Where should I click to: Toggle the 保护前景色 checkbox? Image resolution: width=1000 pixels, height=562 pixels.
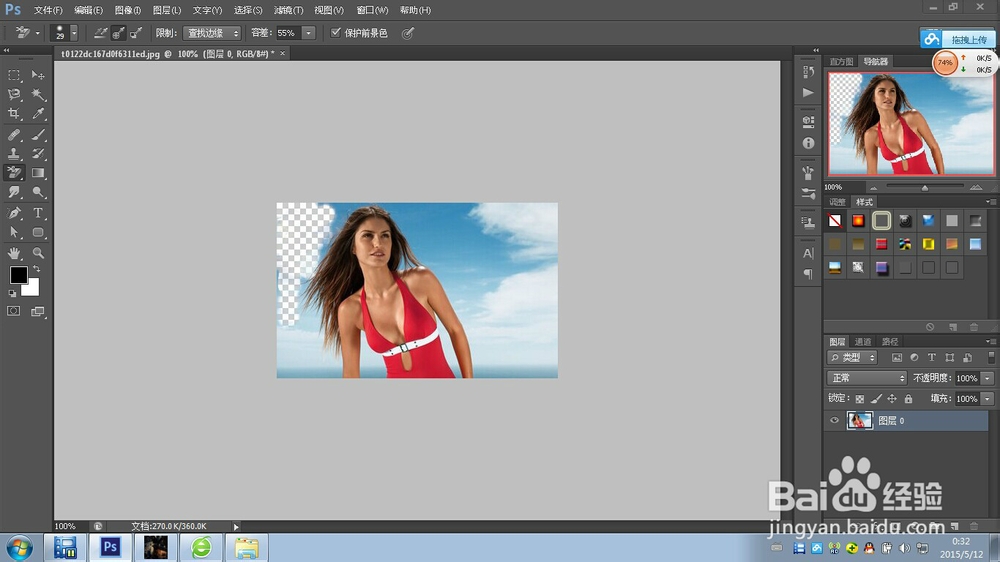point(335,33)
